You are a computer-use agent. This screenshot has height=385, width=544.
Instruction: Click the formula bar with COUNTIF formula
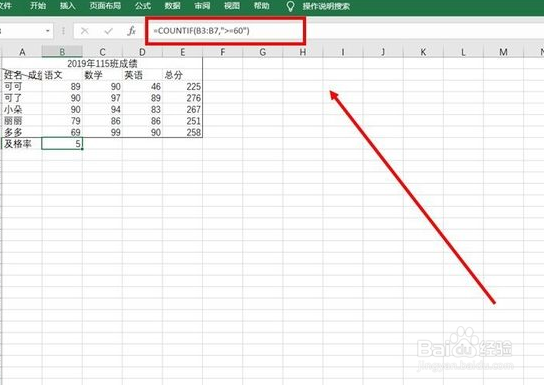tap(226, 31)
